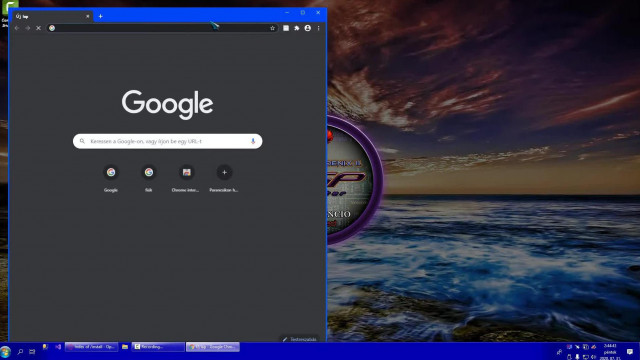Open Task View on the taskbar

coord(32,351)
